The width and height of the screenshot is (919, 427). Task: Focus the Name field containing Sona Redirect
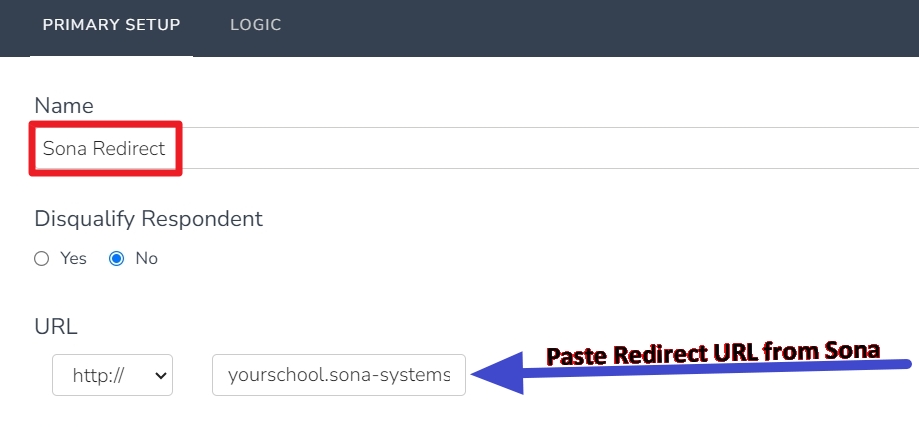[x=476, y=148]
